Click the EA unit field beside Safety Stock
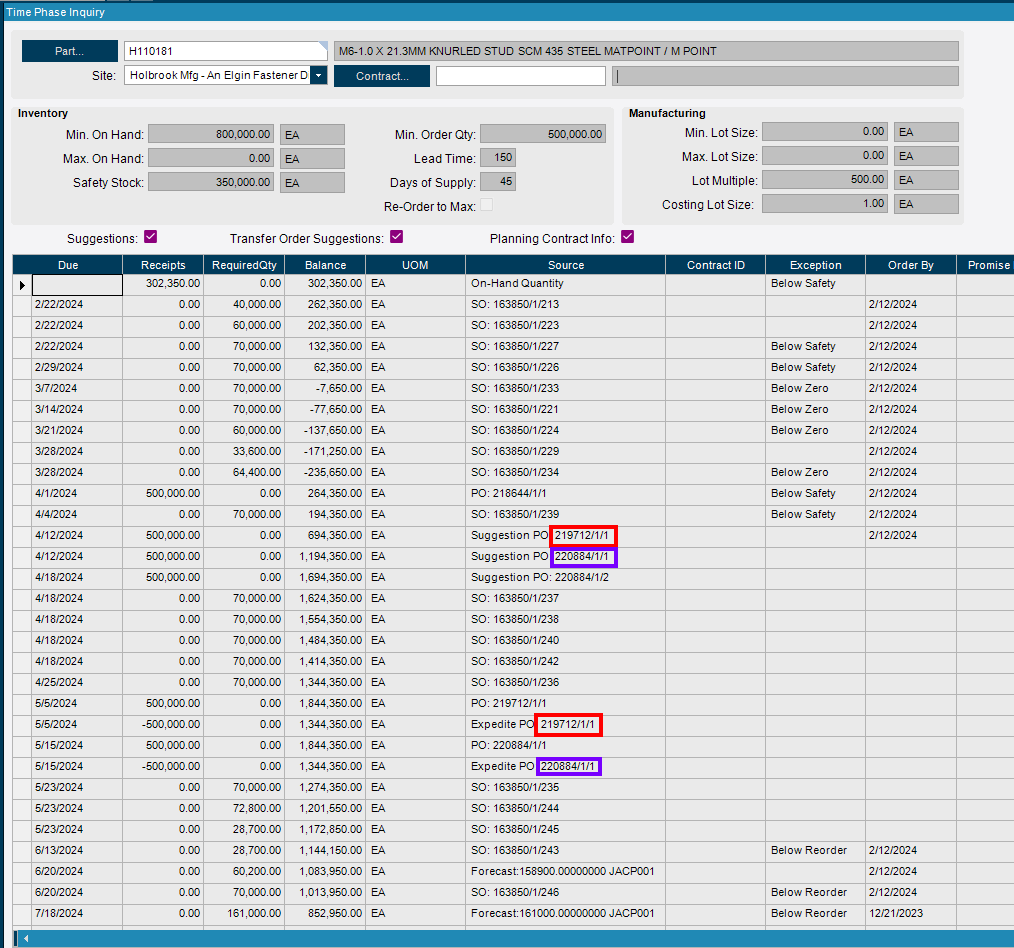This screenshot has width=1014, height=948. (312, 182)
